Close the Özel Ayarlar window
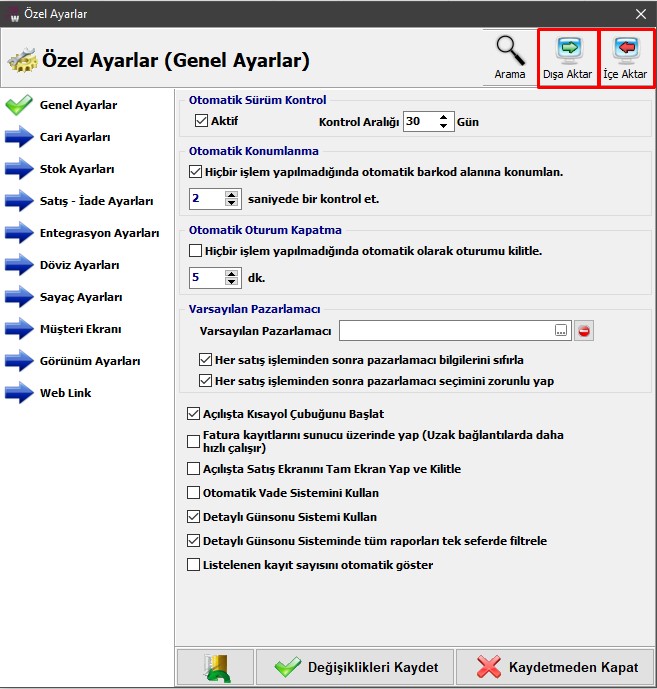657x689 pixels. coord(641,14)
